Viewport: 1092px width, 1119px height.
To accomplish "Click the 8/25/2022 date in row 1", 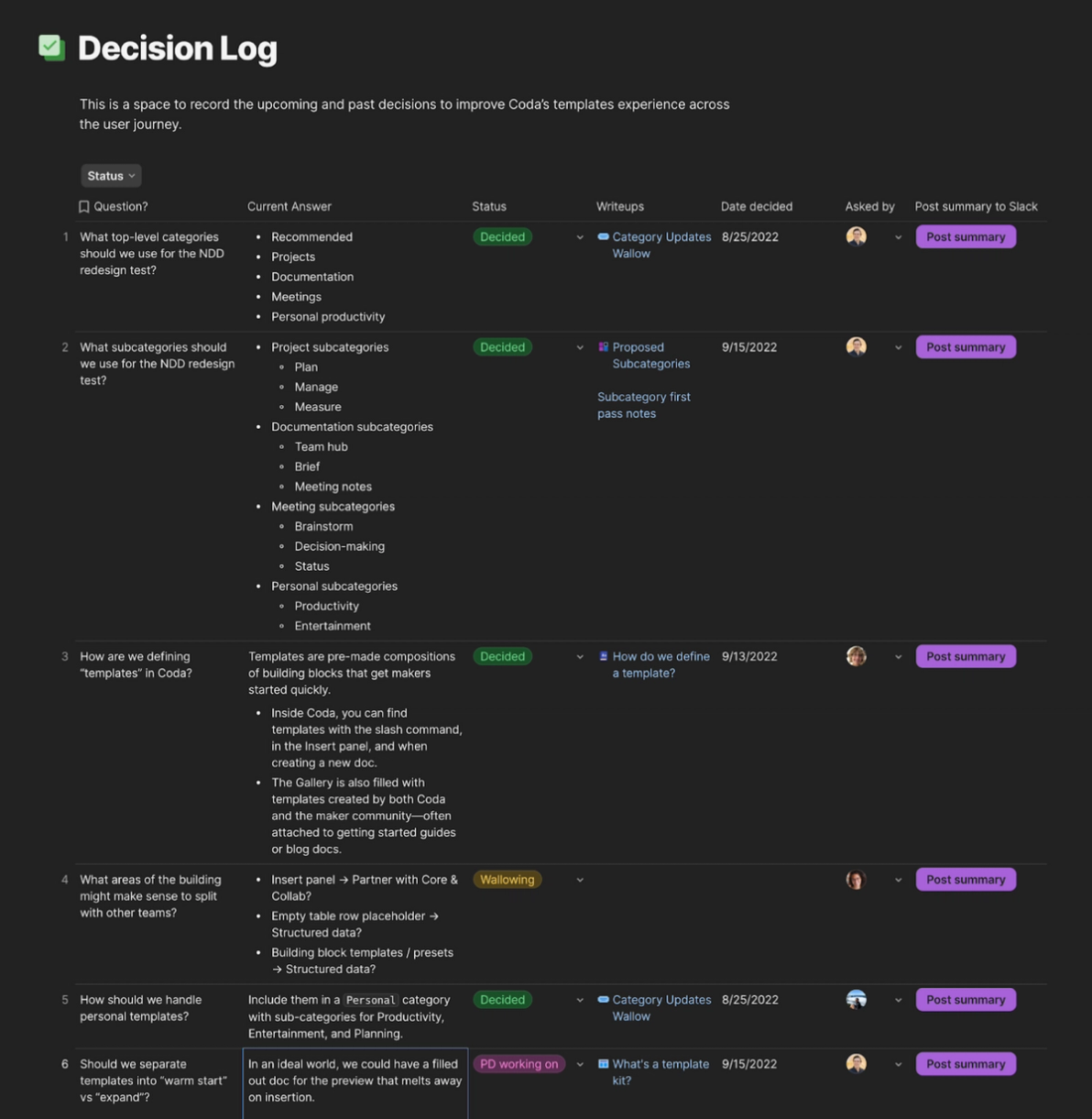I will [750, 237].
